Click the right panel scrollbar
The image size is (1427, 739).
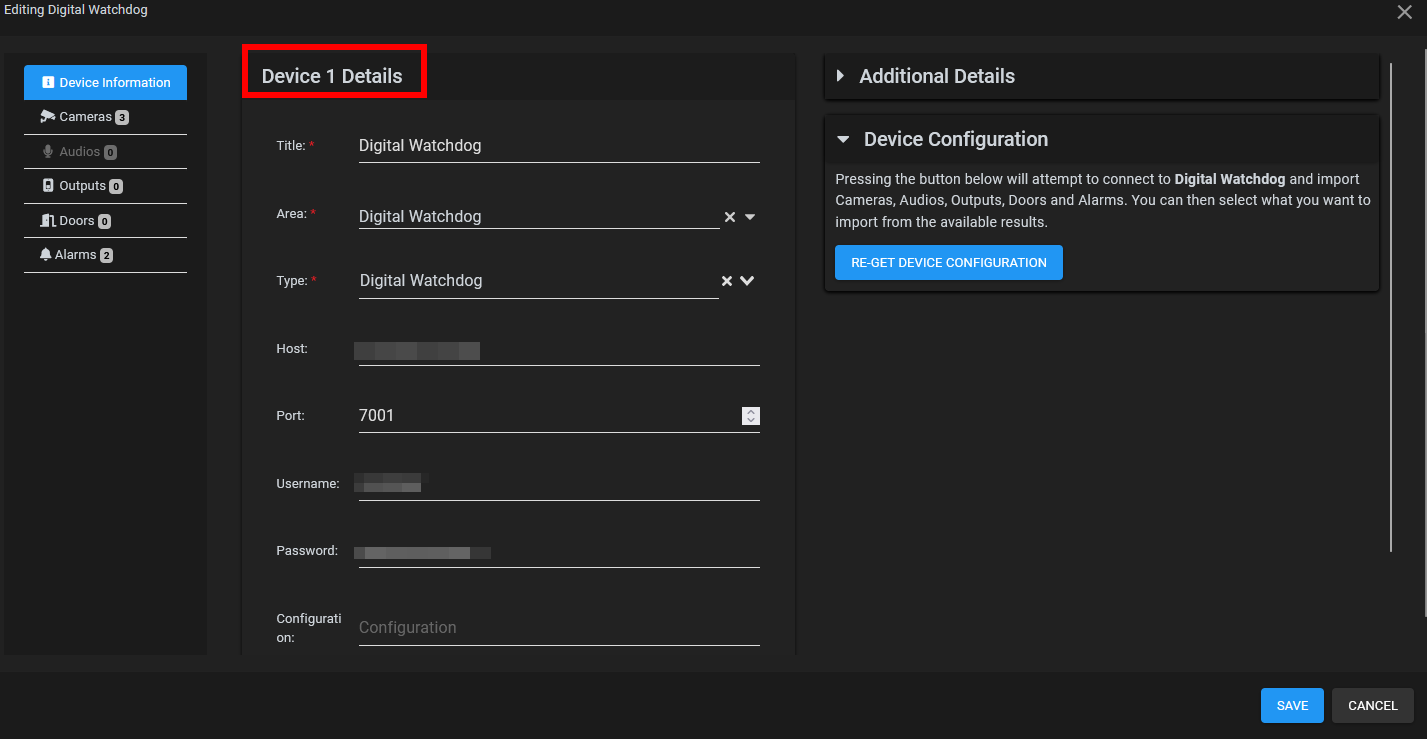click(x=1391, y=300)
